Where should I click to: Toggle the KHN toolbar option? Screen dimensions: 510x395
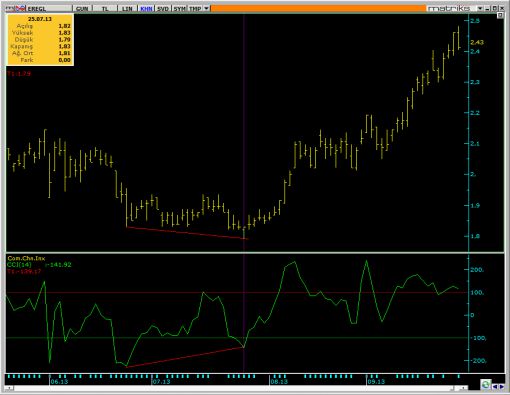(146, 9)
